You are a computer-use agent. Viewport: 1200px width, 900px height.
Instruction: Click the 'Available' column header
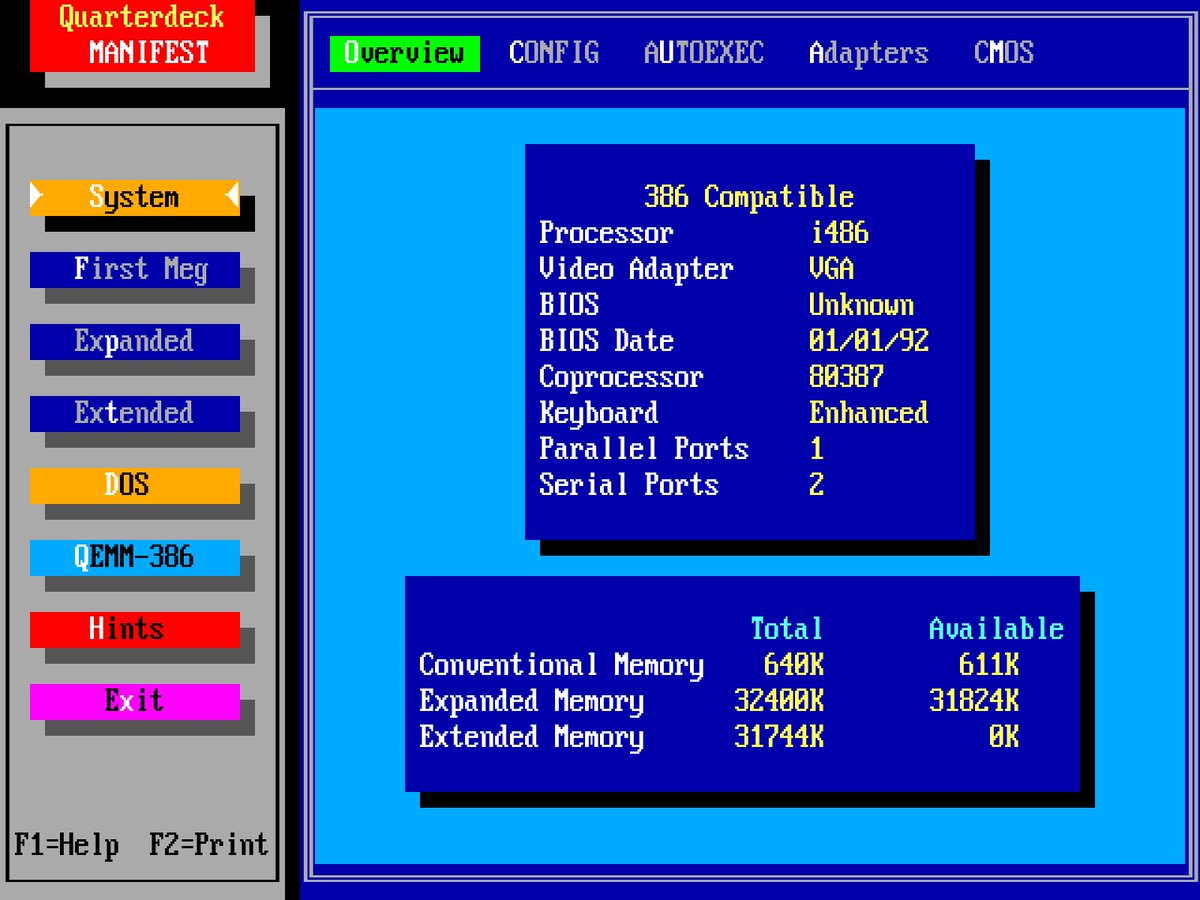[x=997, y=629]
